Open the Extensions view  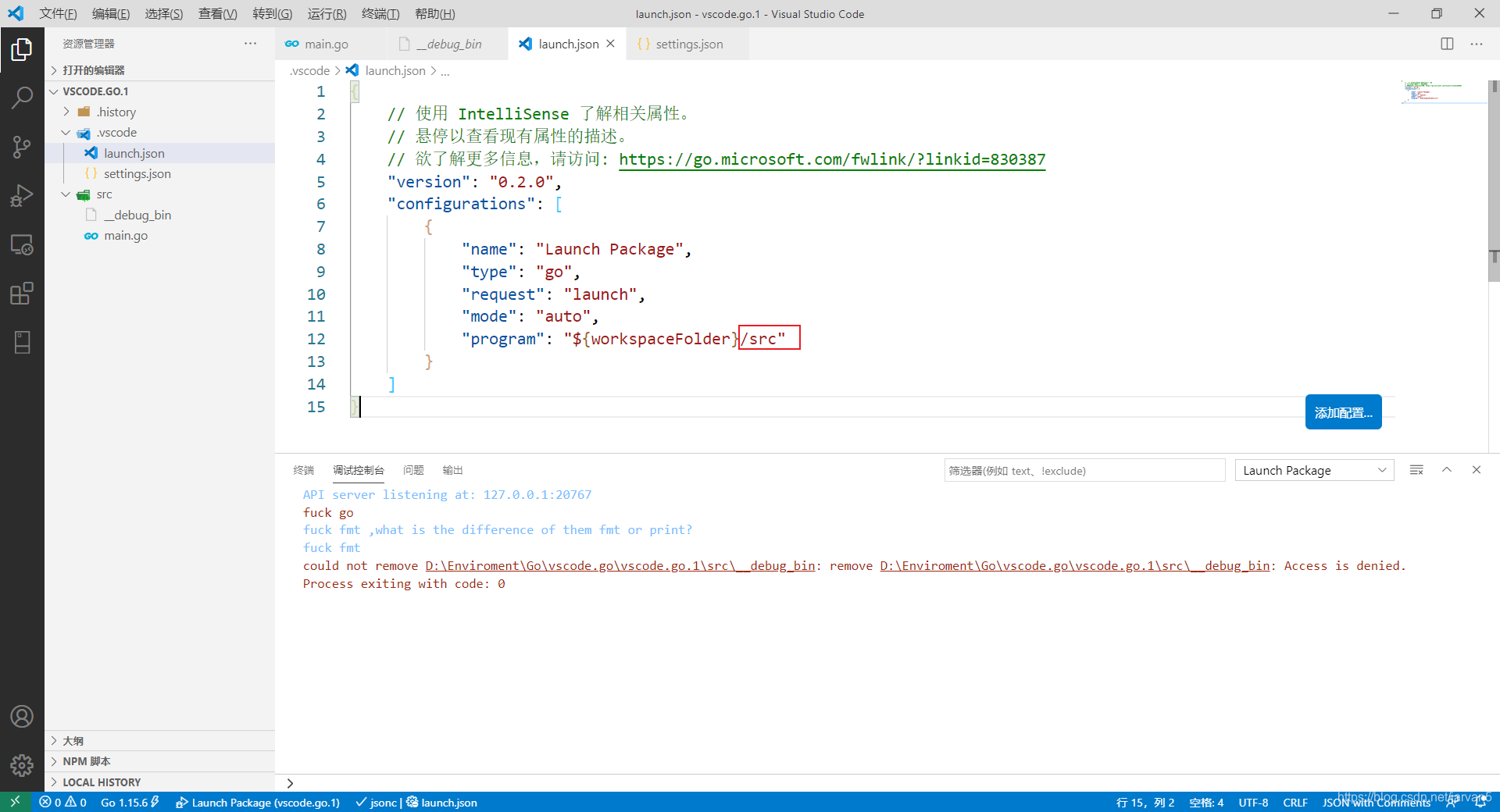point(22,293)
